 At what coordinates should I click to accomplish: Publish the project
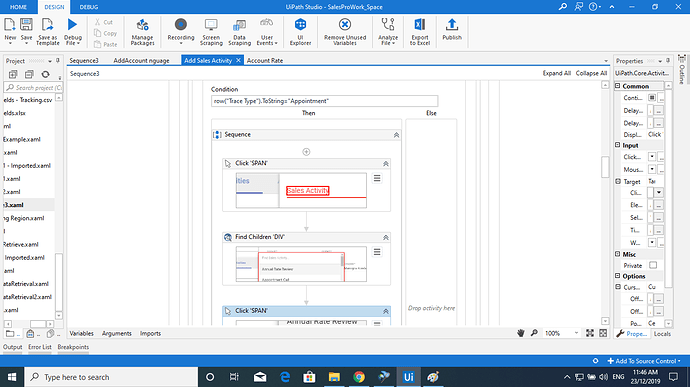452,30
